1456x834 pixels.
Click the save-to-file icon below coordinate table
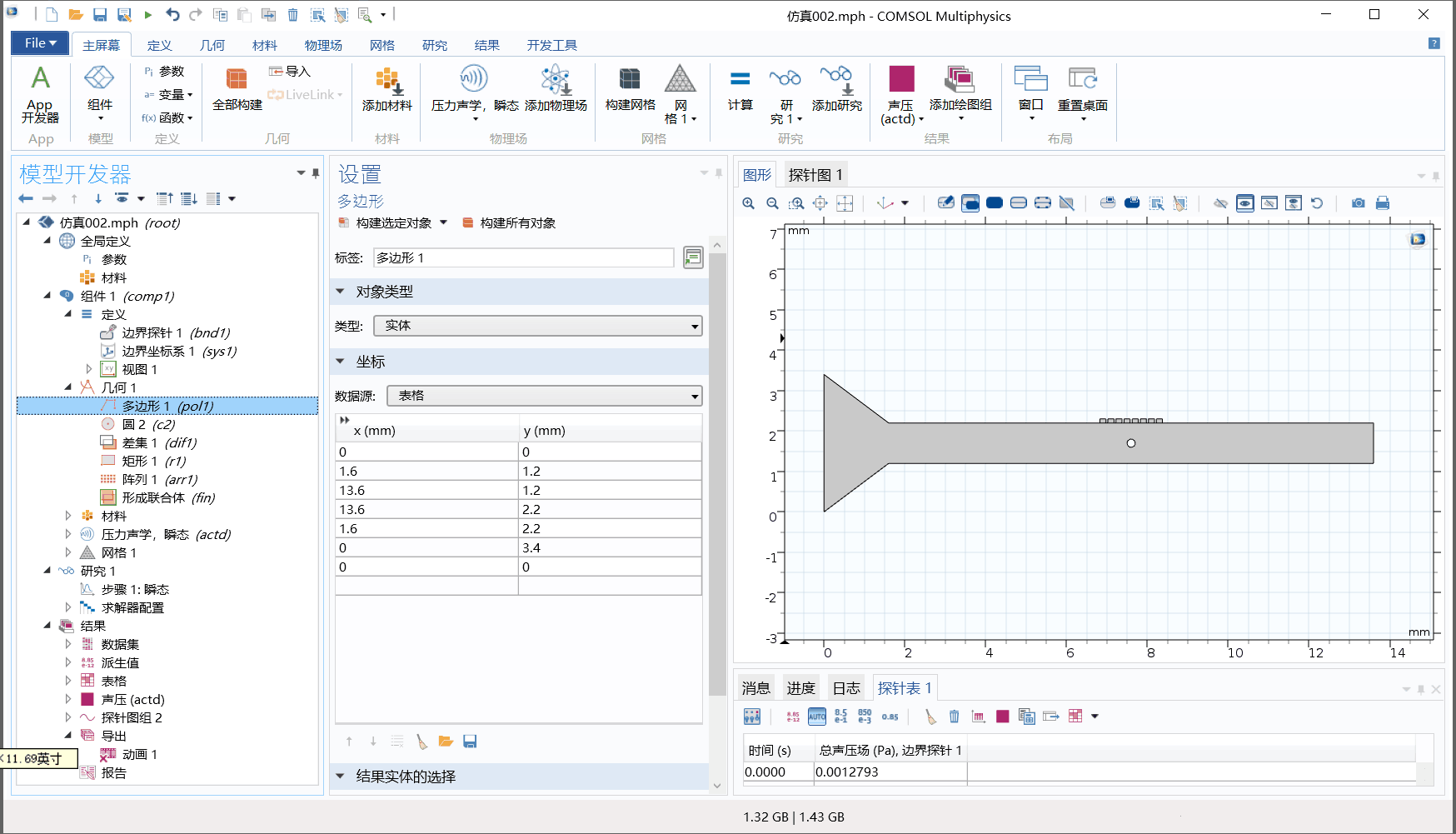(470, 742)
